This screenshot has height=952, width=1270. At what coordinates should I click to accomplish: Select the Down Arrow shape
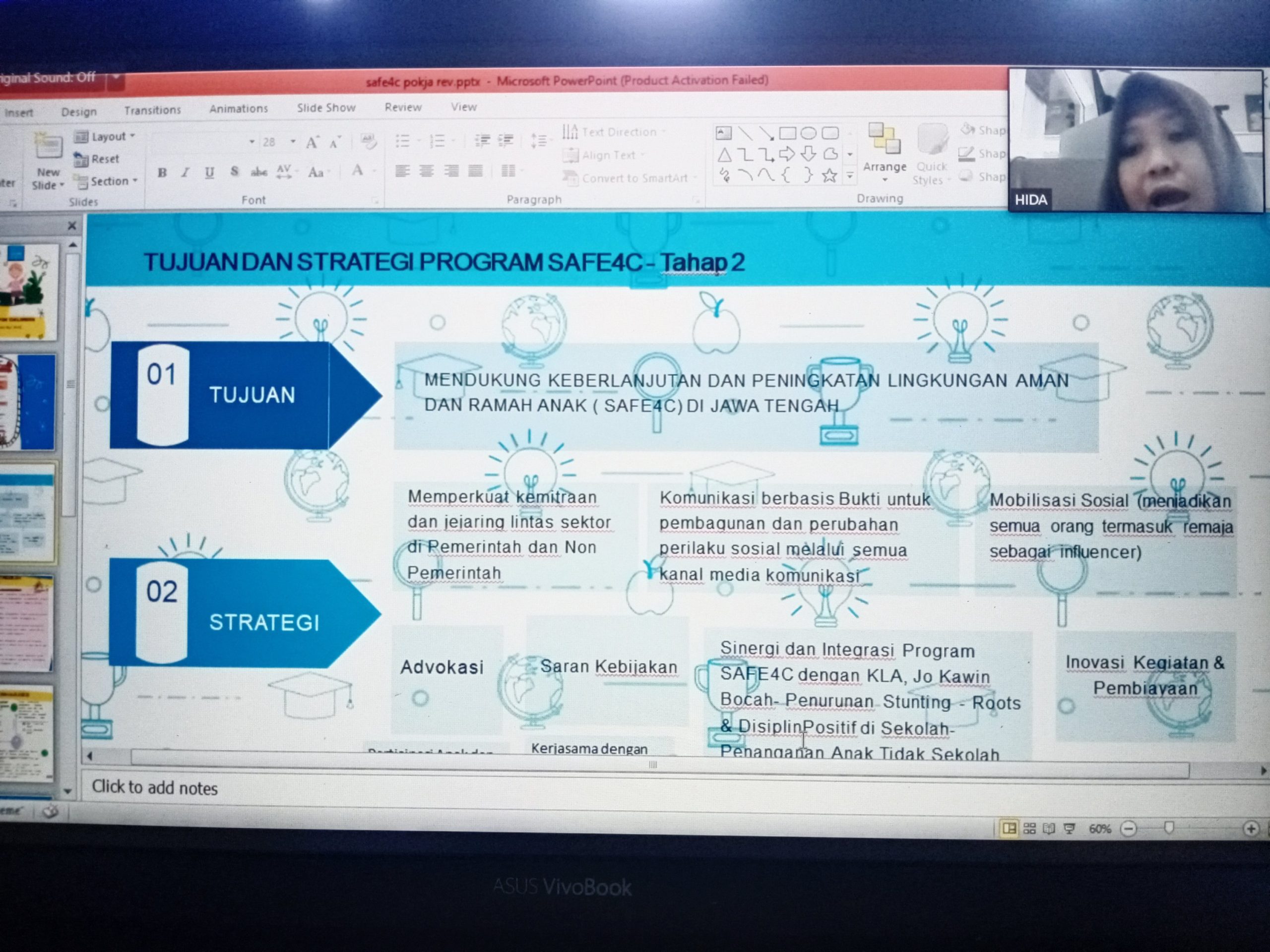click(x=809, y=154)
